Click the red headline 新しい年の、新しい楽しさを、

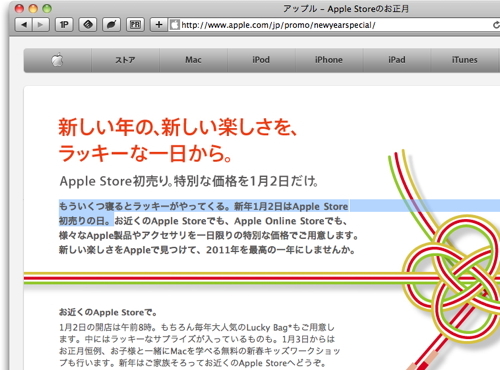[x=178, y=127]
